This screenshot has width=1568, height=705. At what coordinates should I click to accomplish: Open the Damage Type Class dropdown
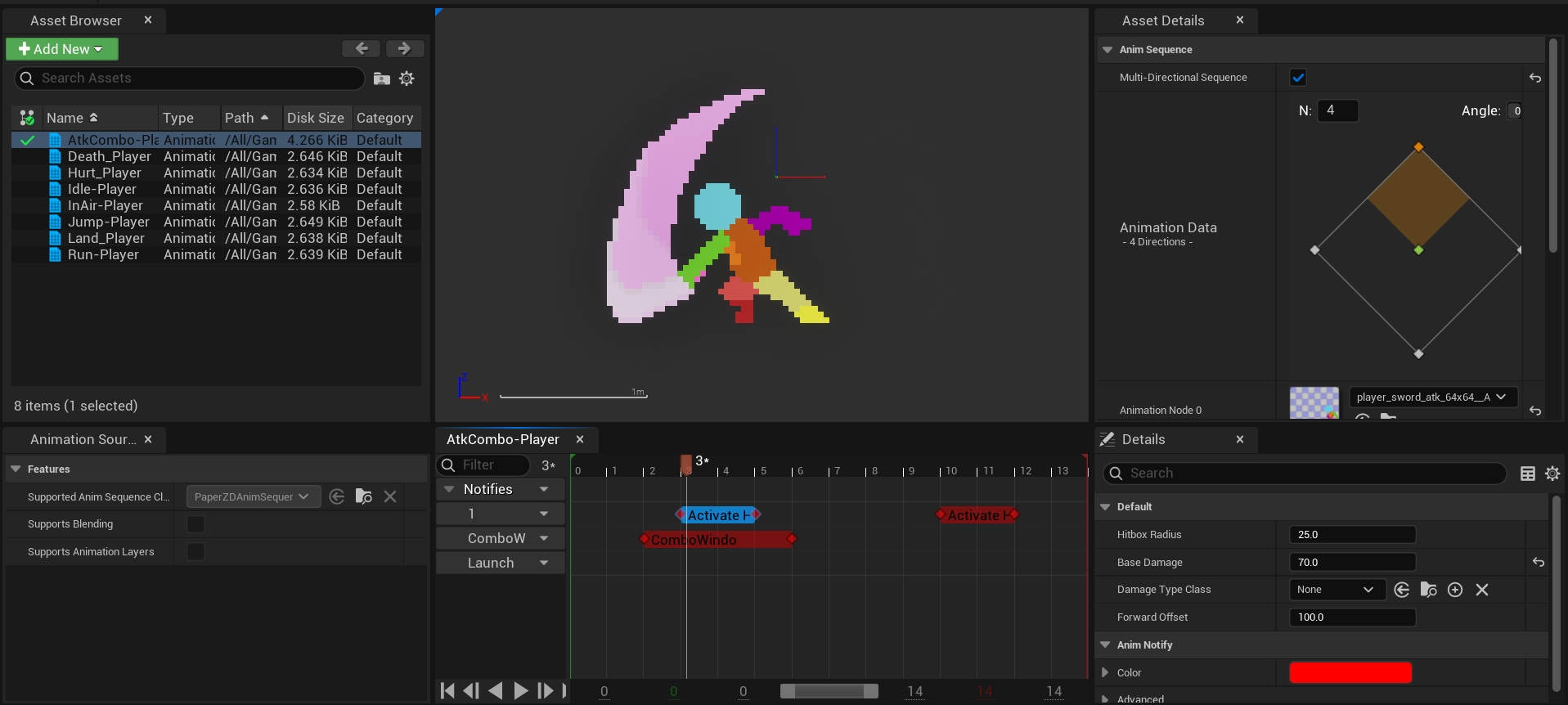click(x=1336, y=590)
